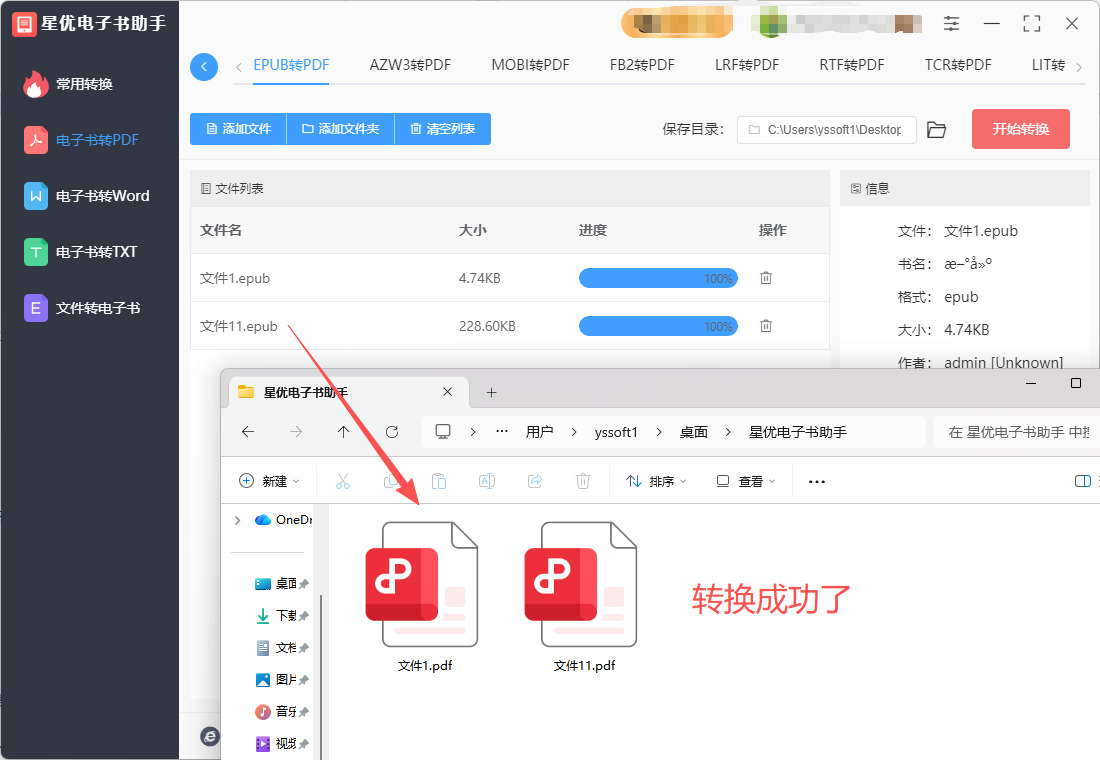Viewport: 1100px width, 760px height.
Task: Open 桌面 in Explorer quick access
Action: (x=281, y=584)
